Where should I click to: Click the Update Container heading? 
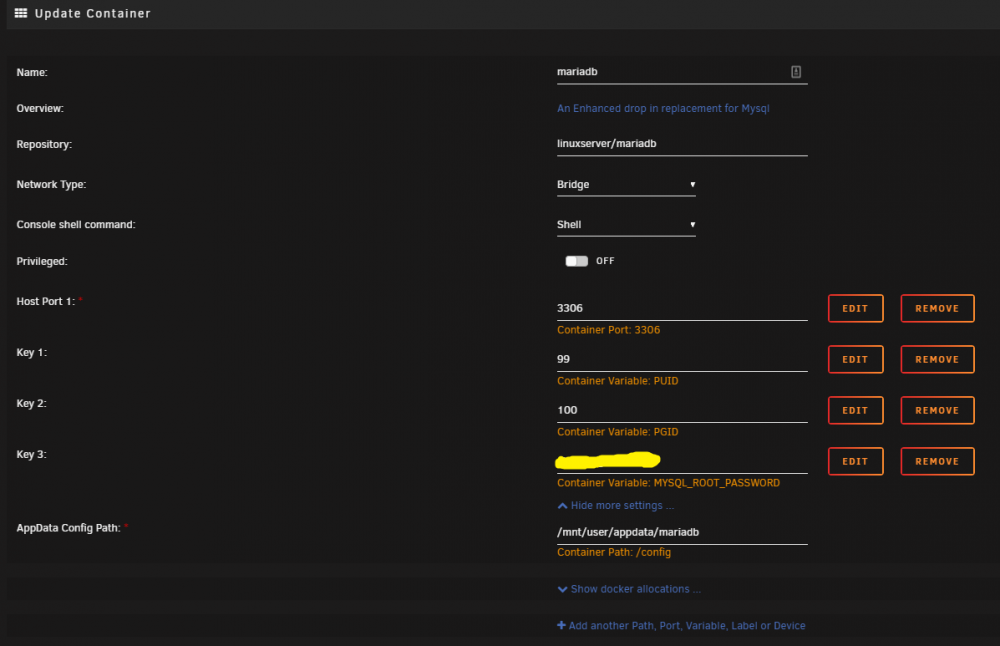[x=92, y=13]
